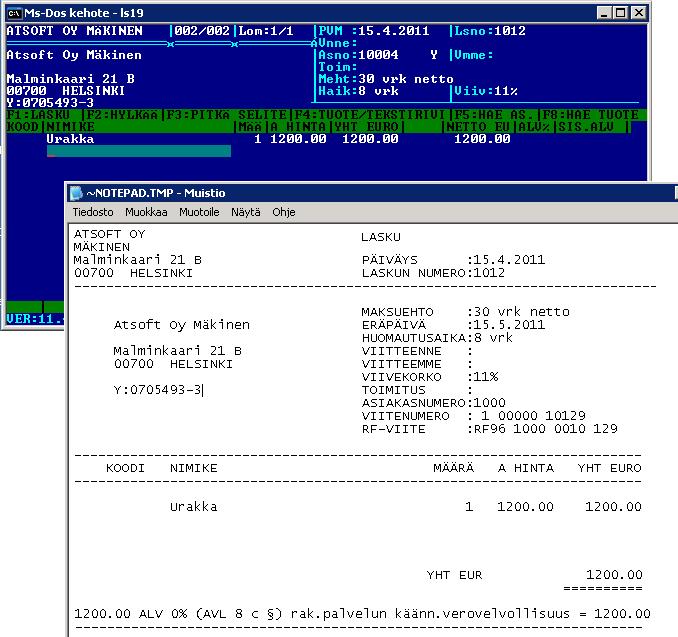
Task: Click the NETTO EU column header in DOS
Action: [x=478, y=127]
